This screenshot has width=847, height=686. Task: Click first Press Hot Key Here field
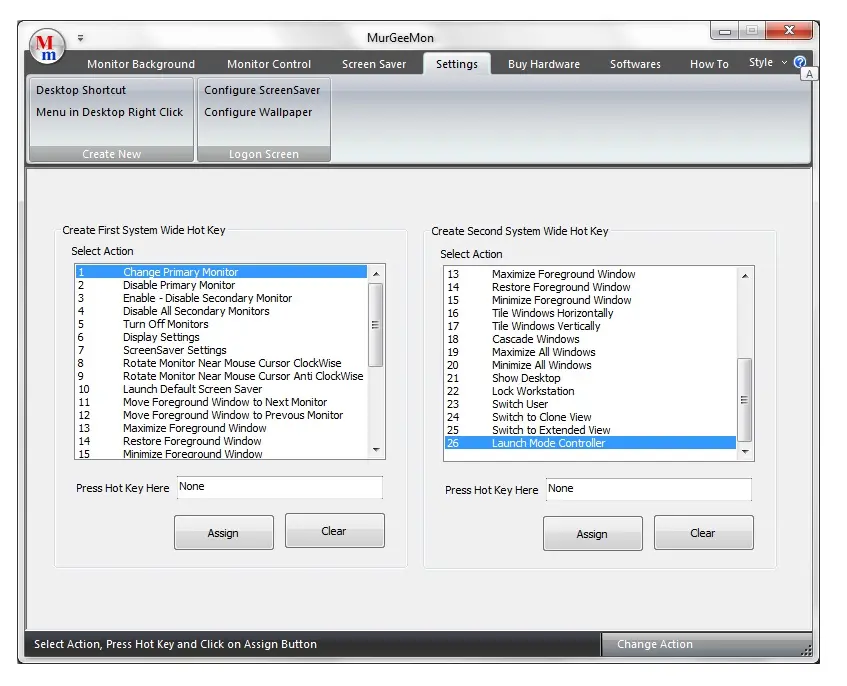coord(279,487)
